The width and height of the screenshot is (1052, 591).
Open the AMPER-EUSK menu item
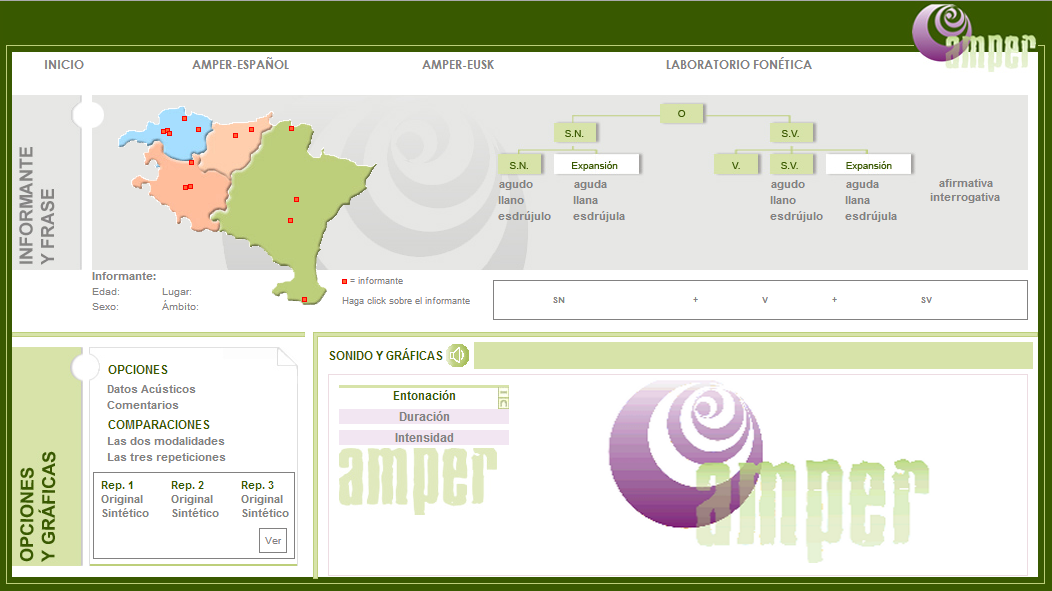(458, 65)
